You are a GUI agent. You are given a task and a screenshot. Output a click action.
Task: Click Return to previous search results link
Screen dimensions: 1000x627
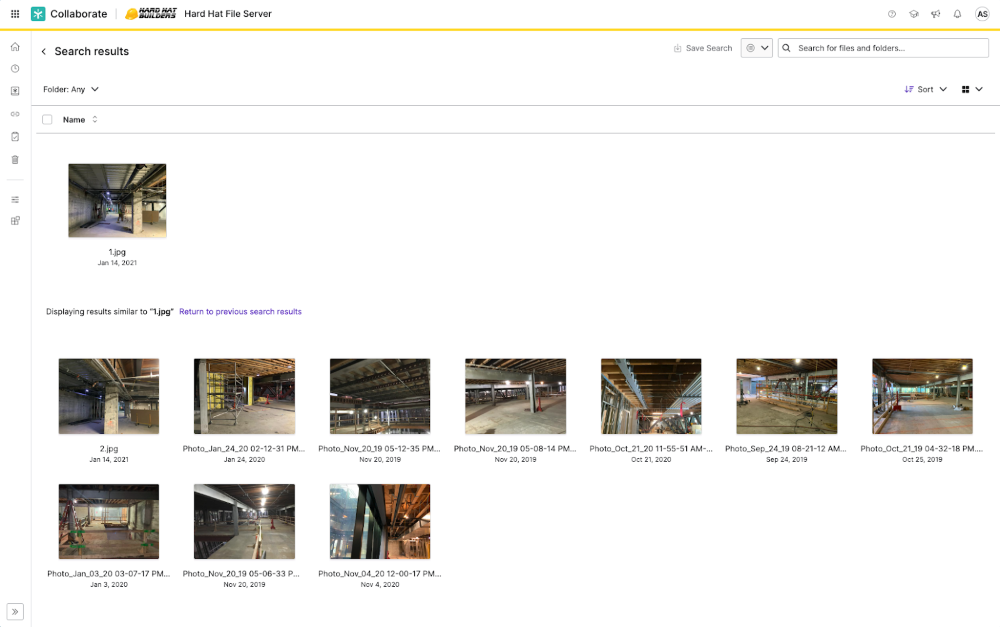240,312
